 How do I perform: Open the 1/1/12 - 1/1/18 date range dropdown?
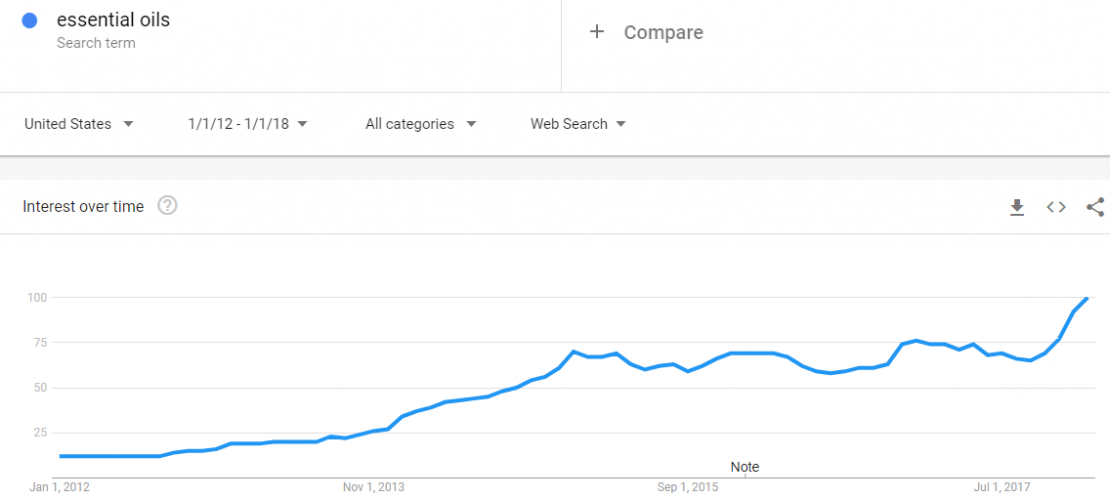(x=248, y=124)
